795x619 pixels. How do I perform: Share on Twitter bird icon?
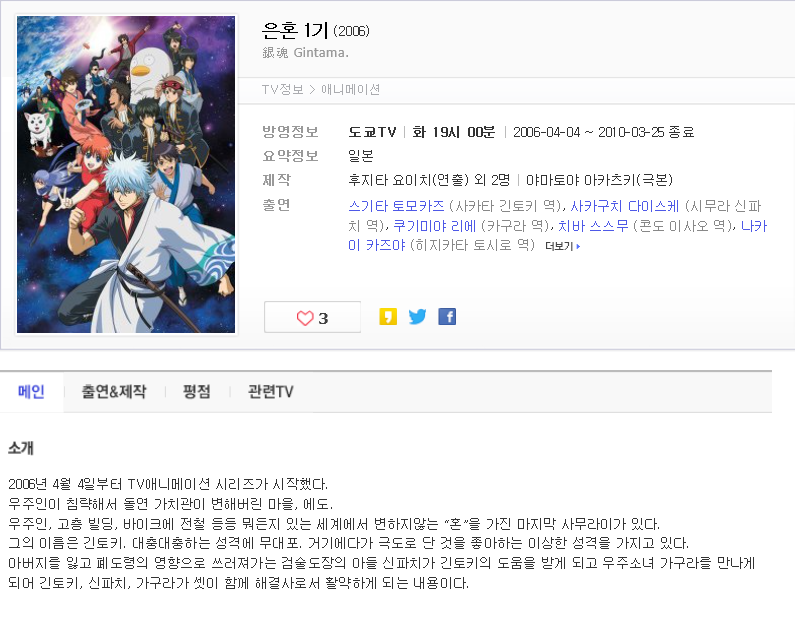click(x=417, y=317)
